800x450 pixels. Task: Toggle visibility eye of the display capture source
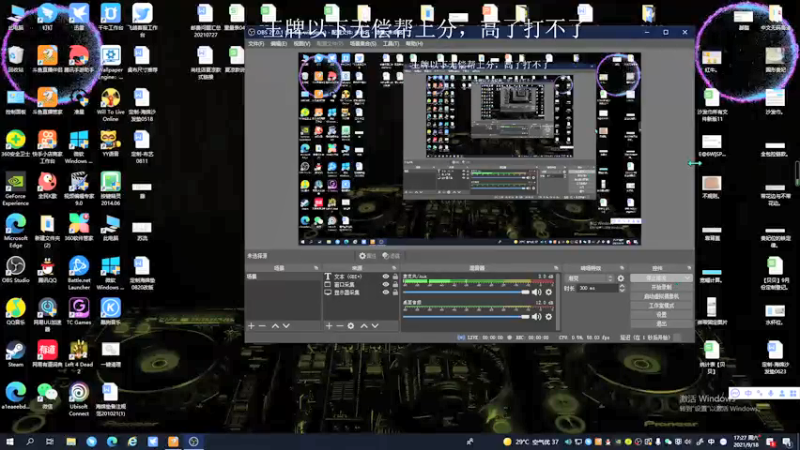(386, 292)
